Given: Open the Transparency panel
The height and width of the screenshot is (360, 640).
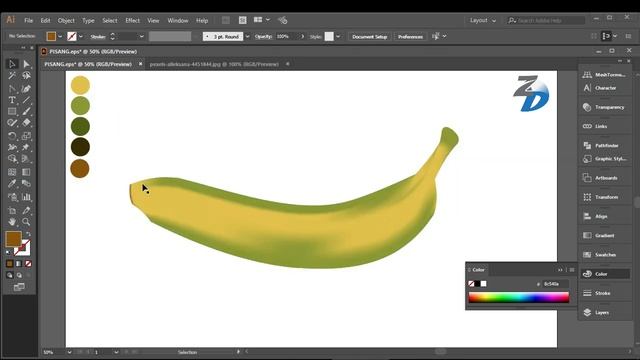Looking at the screenshot, I should click(x=605, y=107).
